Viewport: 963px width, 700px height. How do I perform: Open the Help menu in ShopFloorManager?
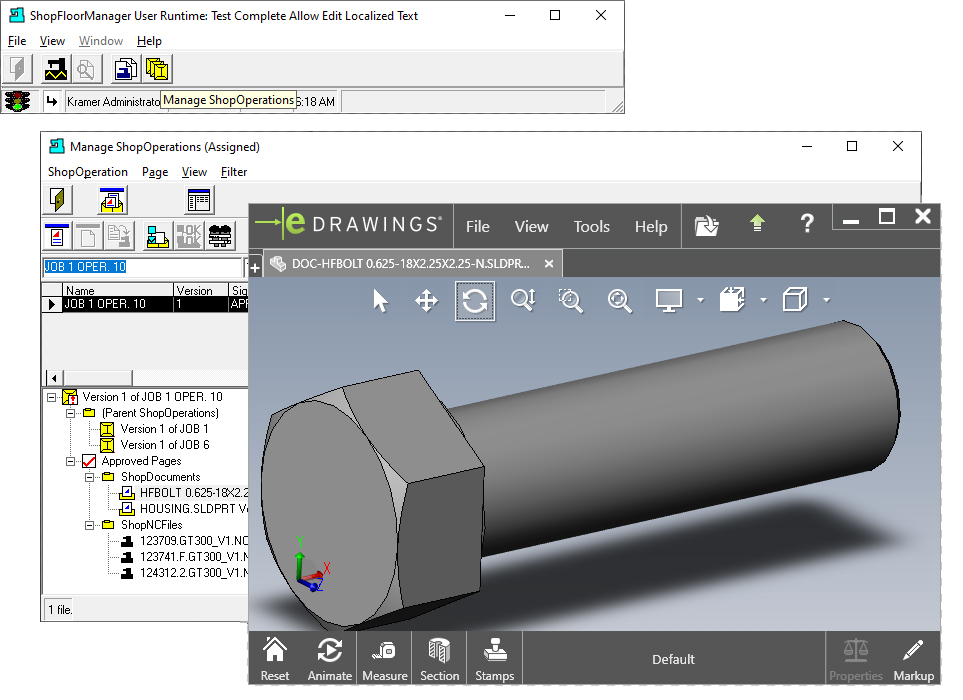point(149,41)
